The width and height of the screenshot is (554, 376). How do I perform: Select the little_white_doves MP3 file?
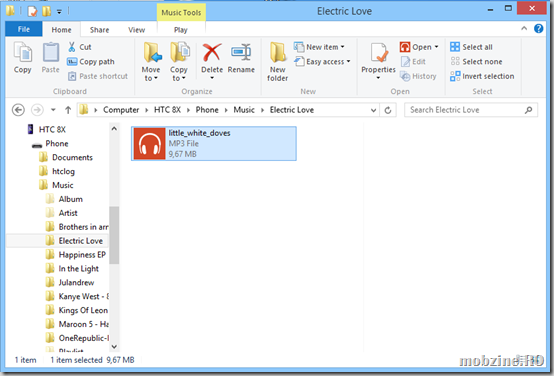click(214, 143)
